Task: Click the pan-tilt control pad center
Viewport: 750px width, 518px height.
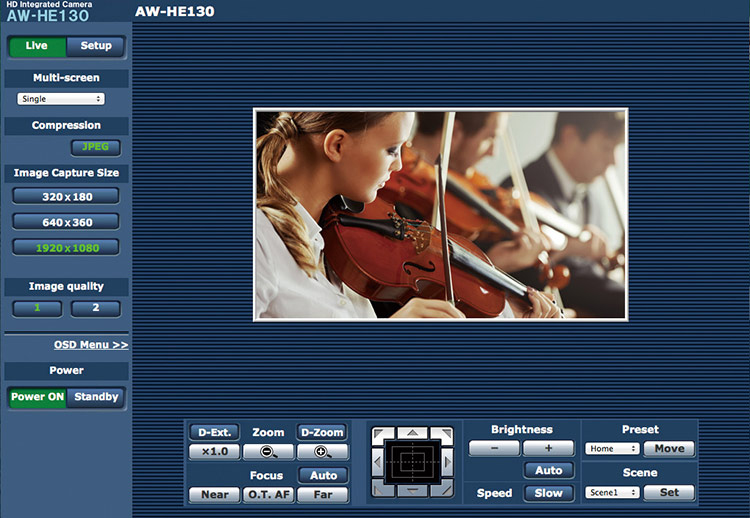Action: [x=411, y=462]
